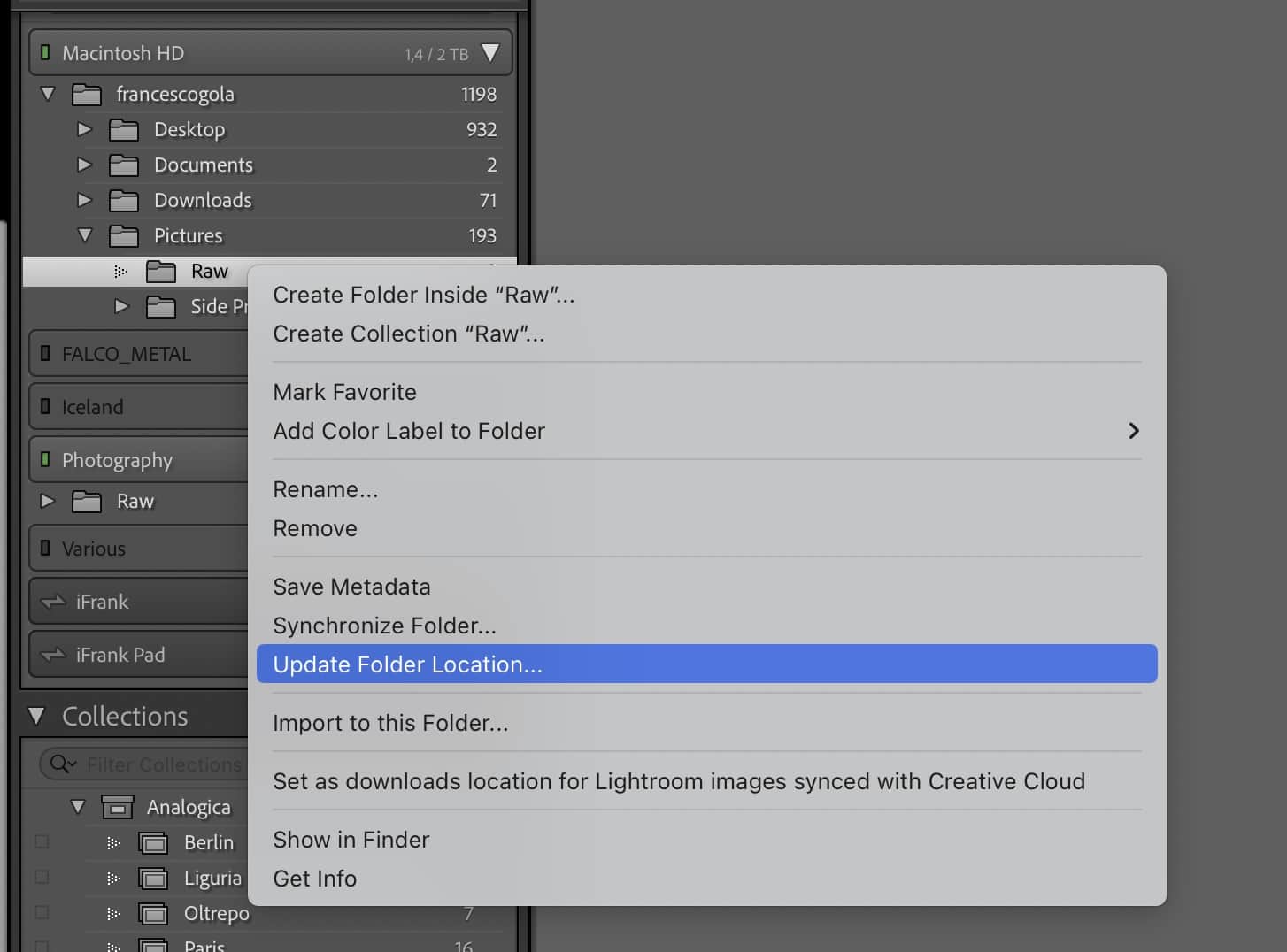Image resolution: width=1287 pixels, height=952 pixels.
Task: Click the Macintosh HD green volume indicator
Action: 45,53
